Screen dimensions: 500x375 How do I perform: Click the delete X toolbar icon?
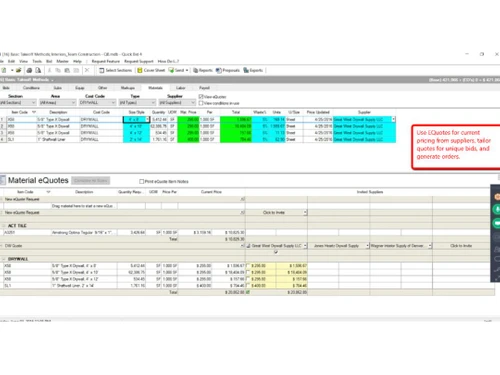tap(87, 70)
